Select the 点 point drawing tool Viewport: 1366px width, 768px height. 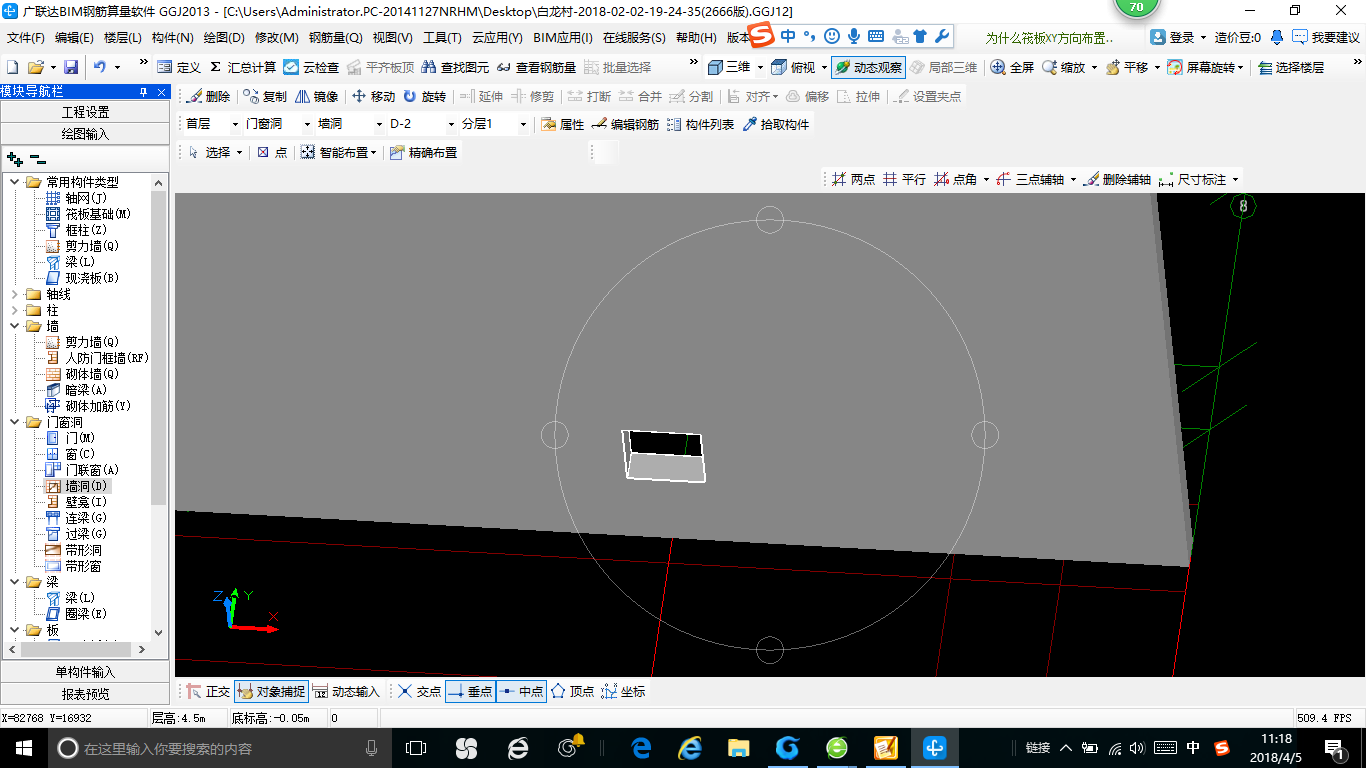coord(272,153)
